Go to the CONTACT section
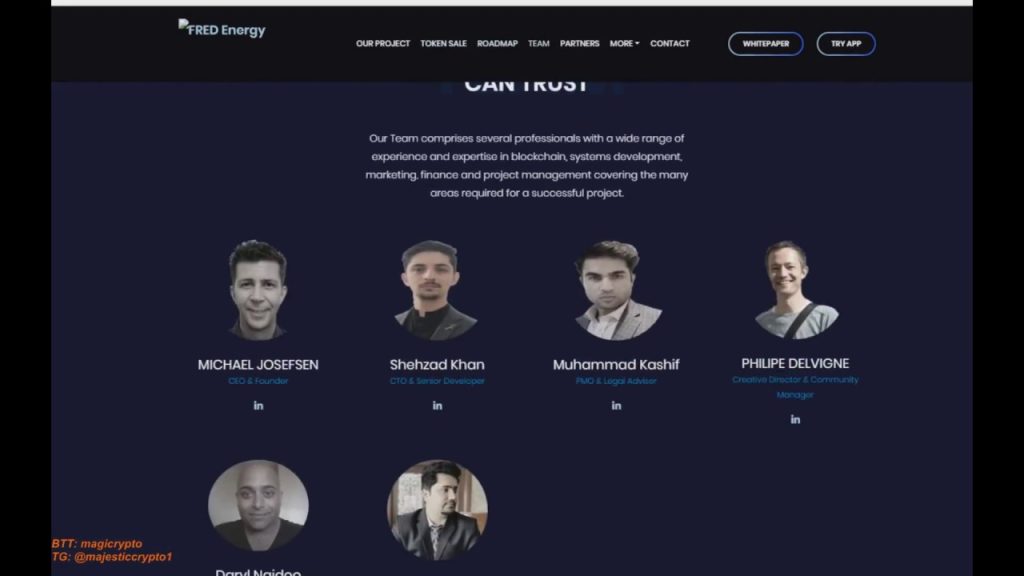1024x576 pixels. (669, 44)
